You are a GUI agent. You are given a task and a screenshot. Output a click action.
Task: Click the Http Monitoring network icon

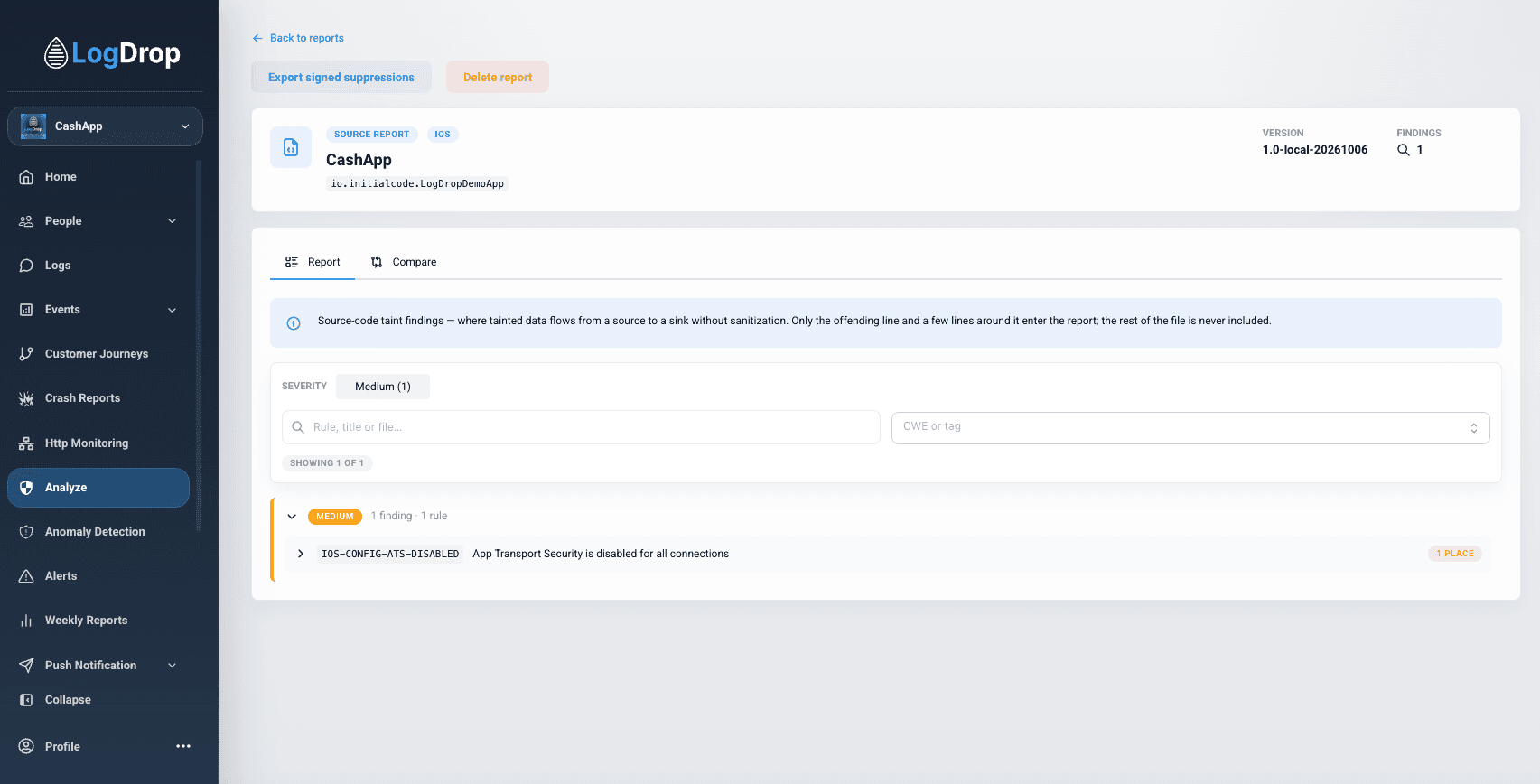(26, 443)
